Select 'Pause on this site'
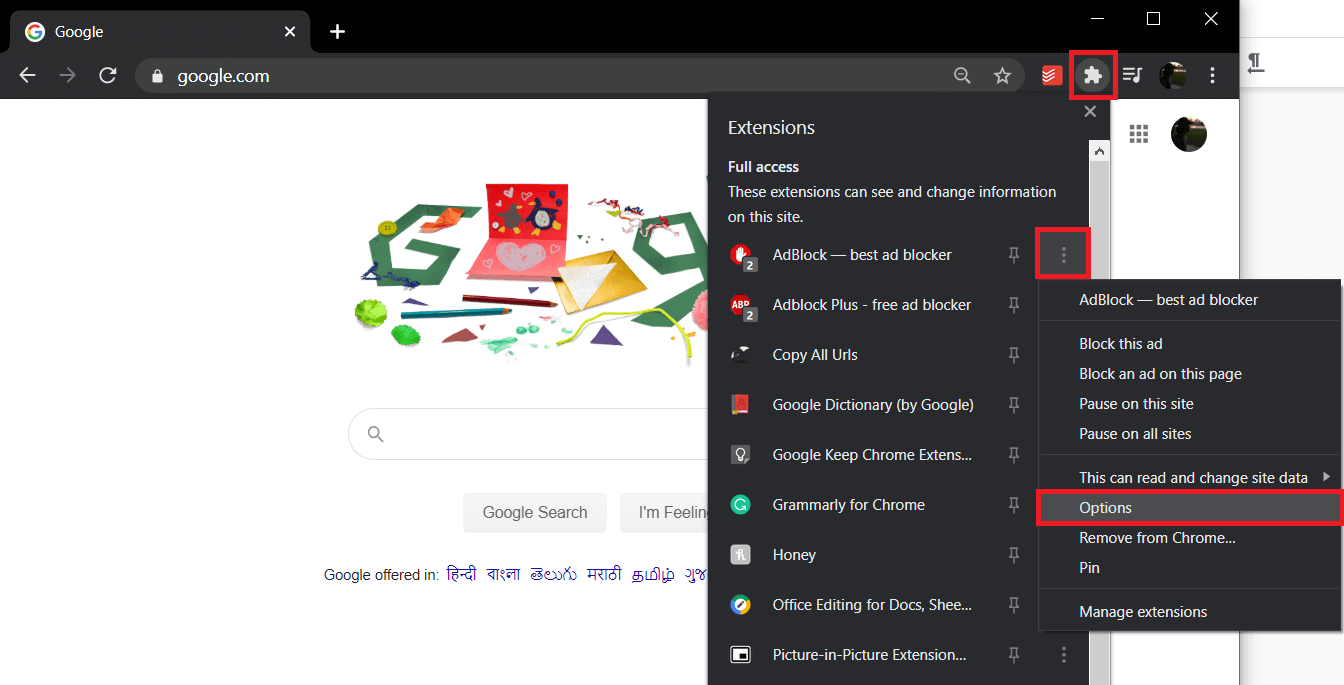This screenshot has width=1344, height=685. (x=1190, y=404)
